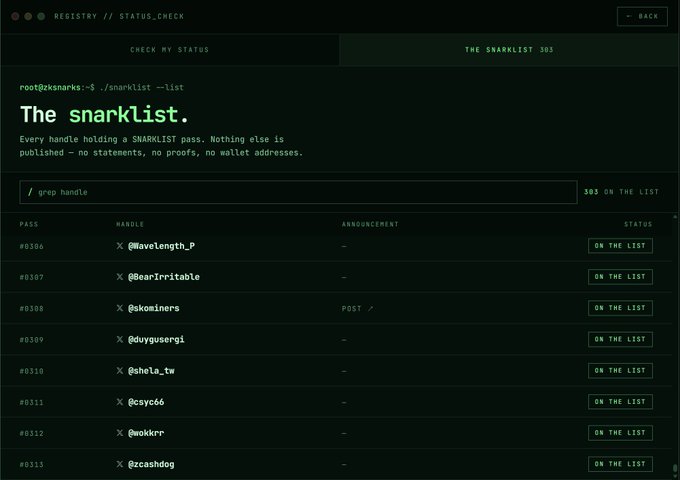Click pass number #0309
This screenshot has height=480, width=680.
(32, 340)
